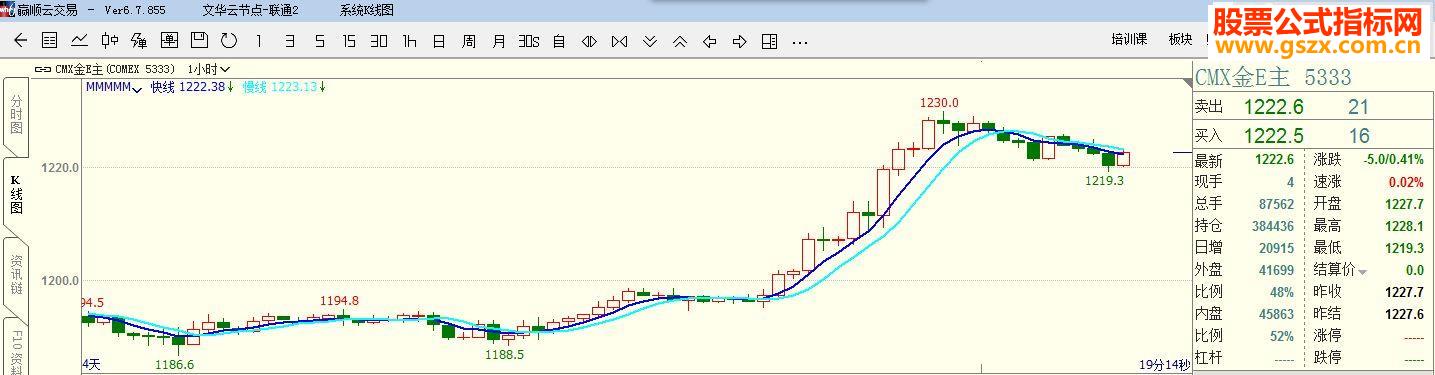Click the link chain icon beside CMX金E主
The height and width of the screenshot is (375, 1435).
(42, 69)
